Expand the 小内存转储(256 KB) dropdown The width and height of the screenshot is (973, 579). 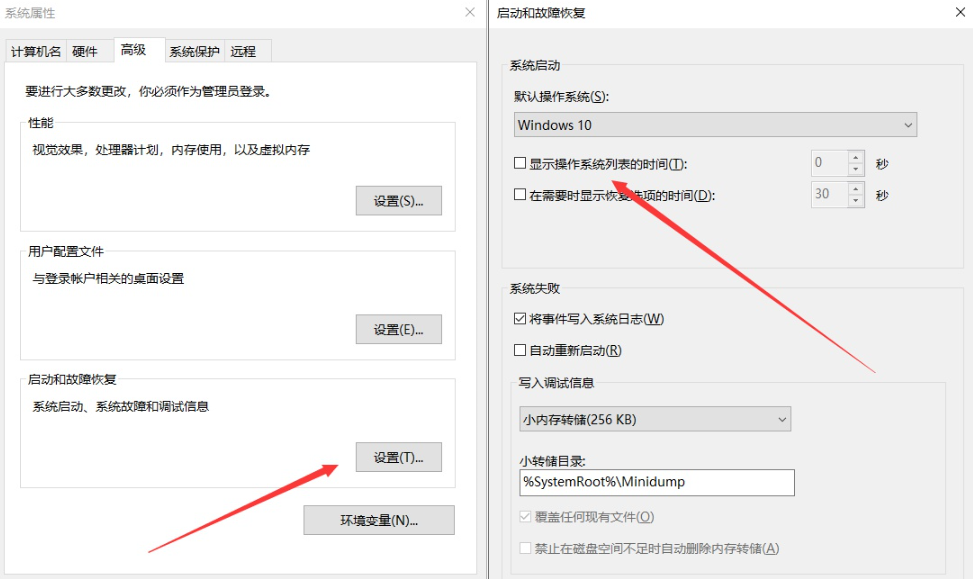tap(654, 420)
